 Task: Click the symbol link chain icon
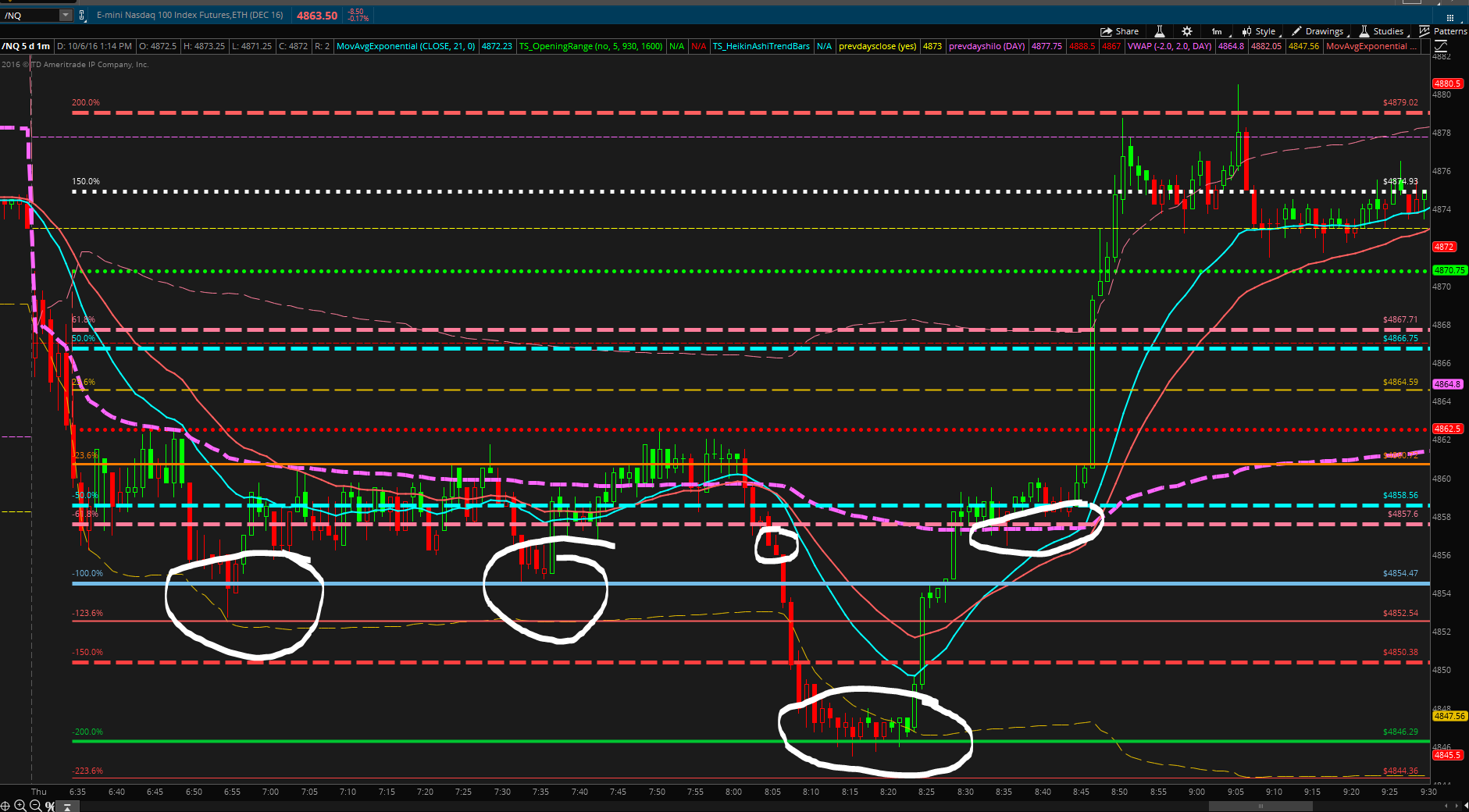(x=81, y=15)
